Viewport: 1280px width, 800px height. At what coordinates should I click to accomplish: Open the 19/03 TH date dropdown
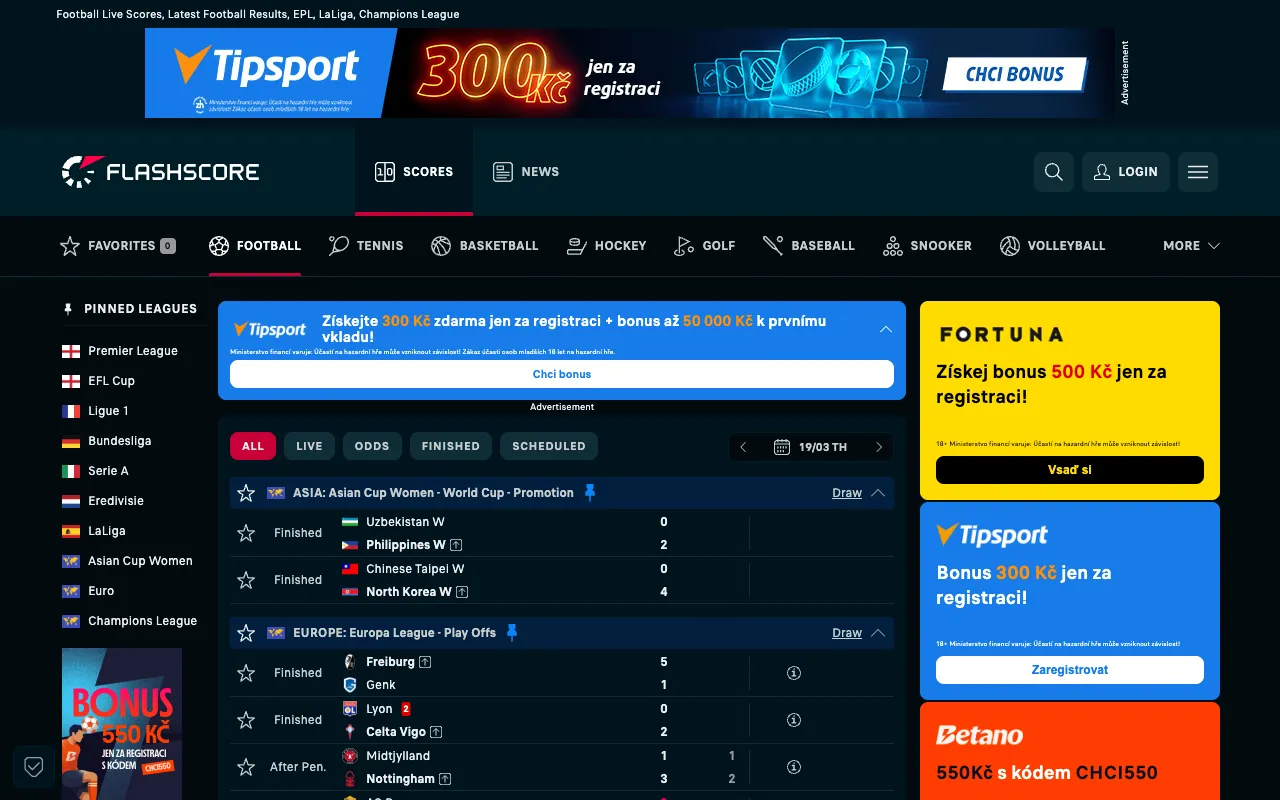click(811, 447)
